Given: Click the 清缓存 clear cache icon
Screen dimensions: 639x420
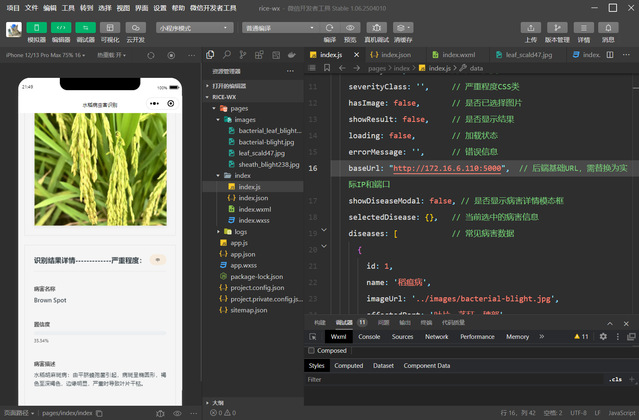Looking at the screenshot, I should pos(403,27).
